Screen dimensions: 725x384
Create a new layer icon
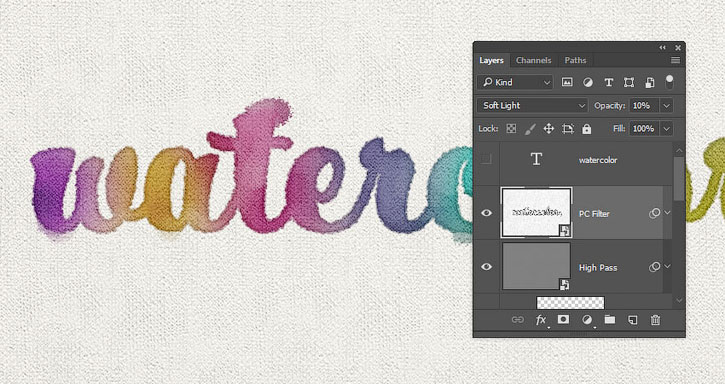click(x=633, y=320)
